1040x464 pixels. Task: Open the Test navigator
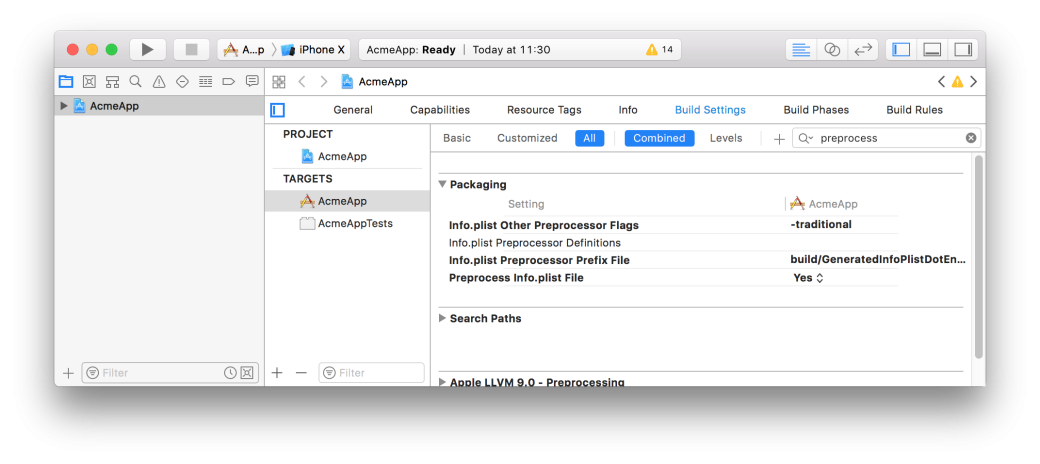tap(182, 82)
